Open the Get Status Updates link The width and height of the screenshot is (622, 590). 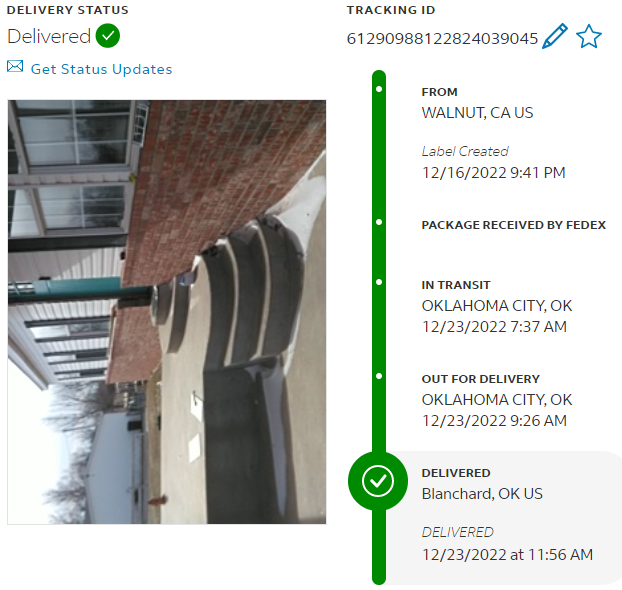(x=102, y=69)
